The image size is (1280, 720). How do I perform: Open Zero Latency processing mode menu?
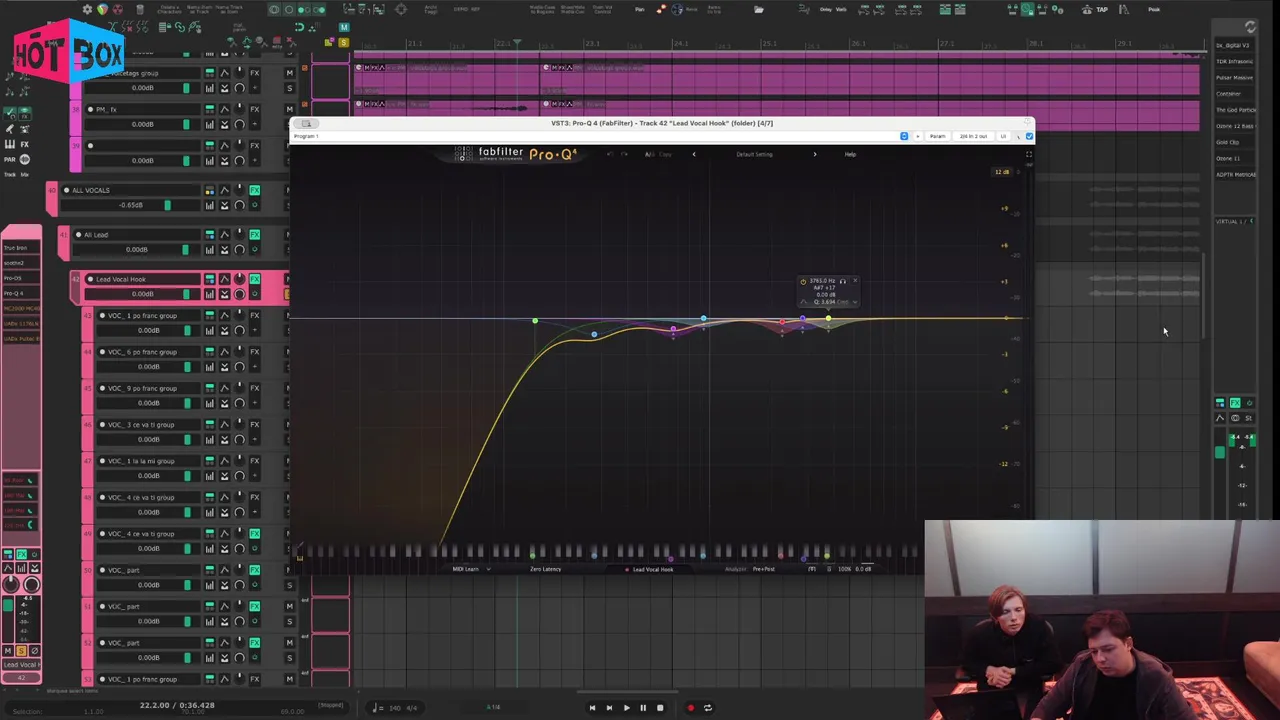click(x=545, y=569)
